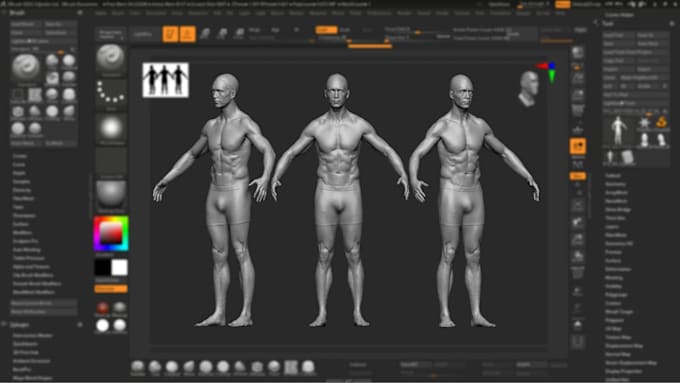
Task: Click the Load Tool button in the Tool panel
Action: coord(618,35)
